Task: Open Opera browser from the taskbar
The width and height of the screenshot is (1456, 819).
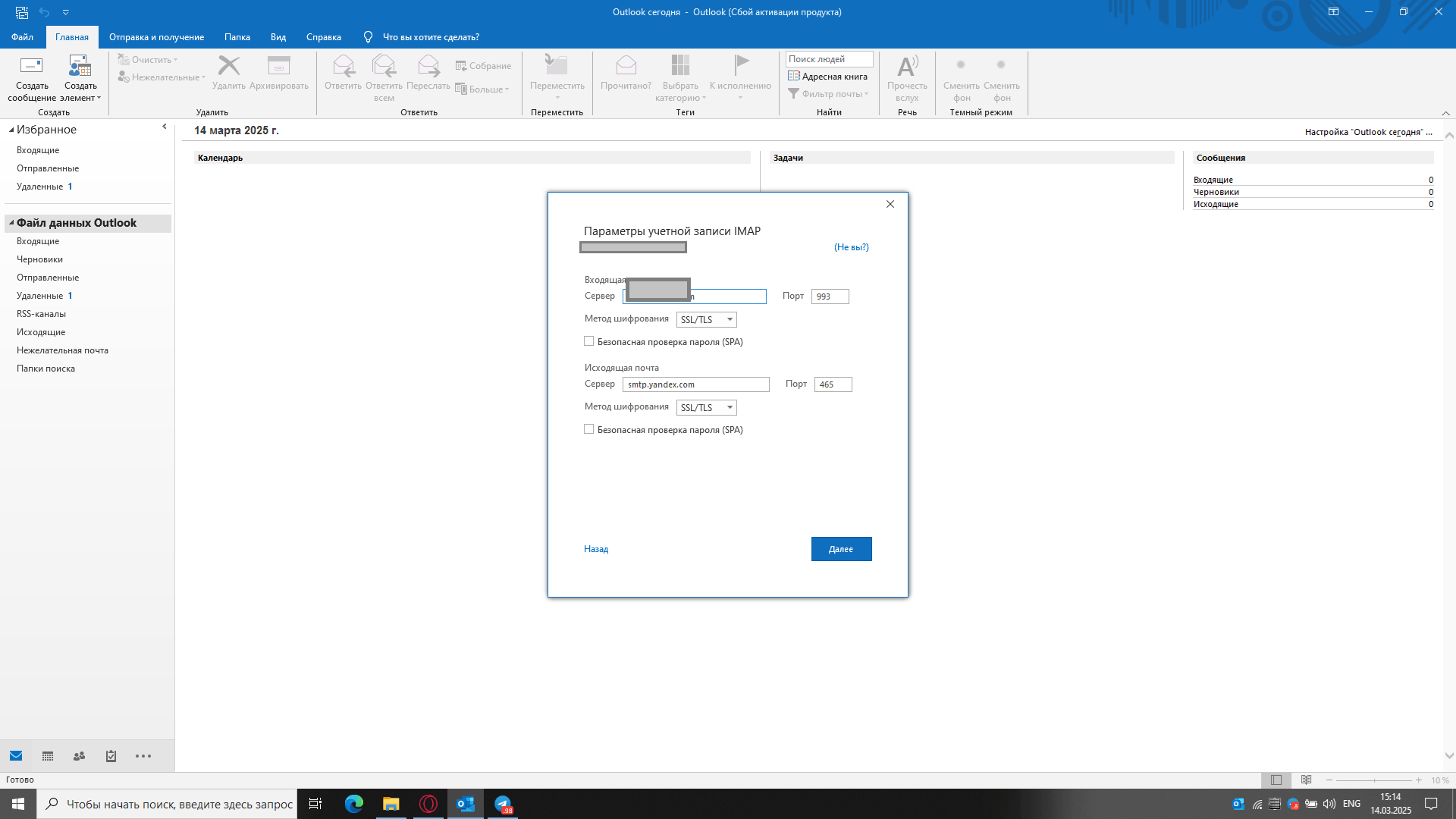Action: click(x=428, y=804)
